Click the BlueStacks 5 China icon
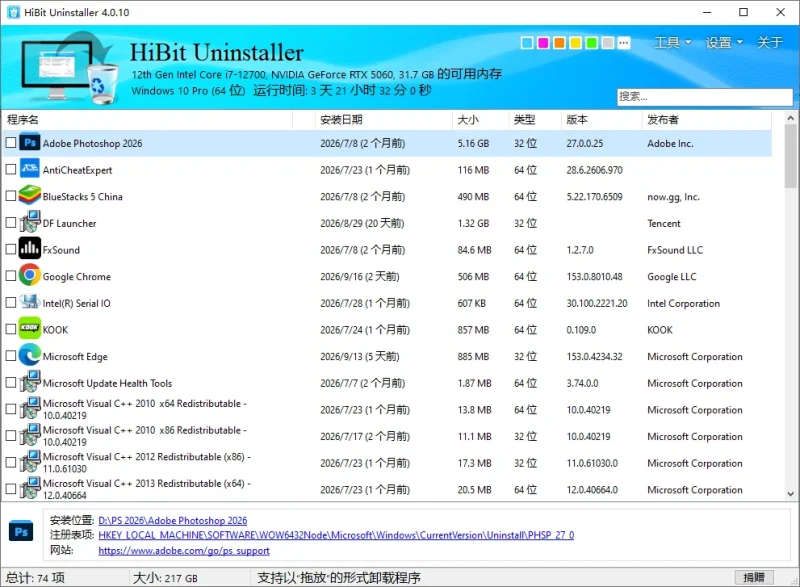The width and height of the screenshot is (800, 587). point(30,196)
